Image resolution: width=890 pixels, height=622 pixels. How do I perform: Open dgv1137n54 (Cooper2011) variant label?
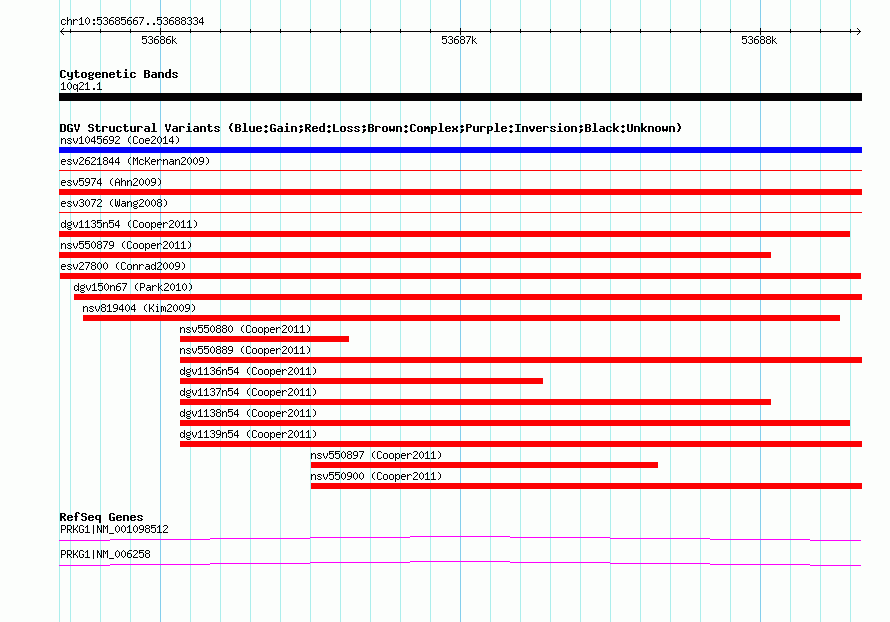pyautogui.click(x=248, y=392)
